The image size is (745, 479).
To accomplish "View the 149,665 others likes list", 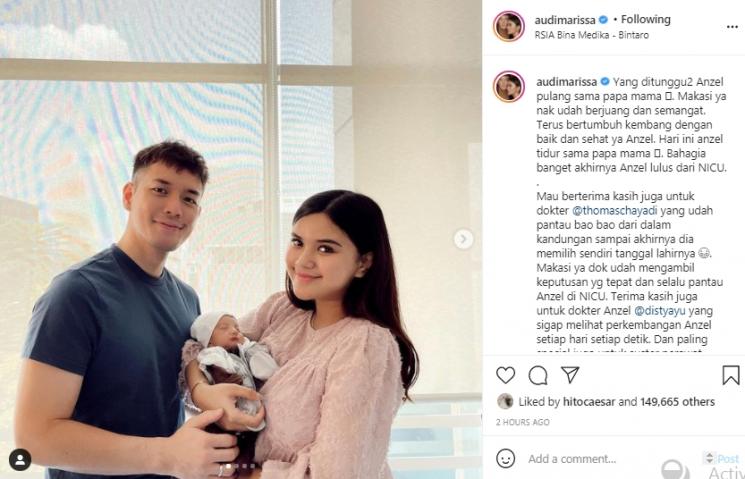I will click(677, 402).
